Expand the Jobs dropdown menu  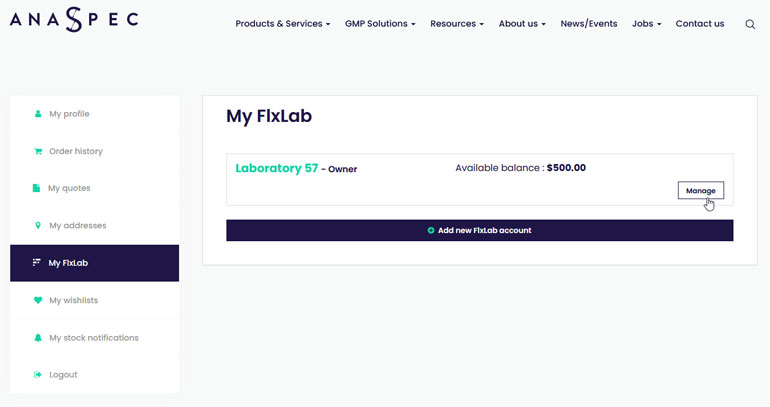646,24
